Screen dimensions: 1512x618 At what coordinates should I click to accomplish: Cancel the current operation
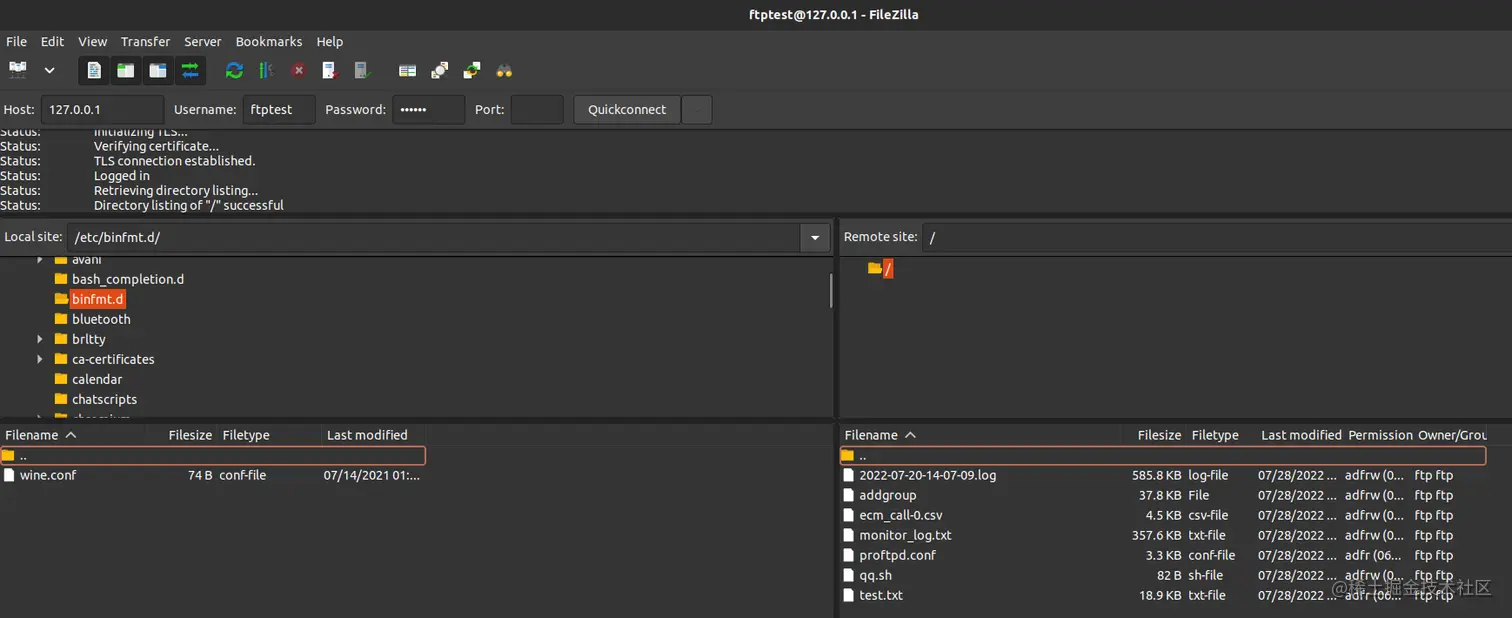click(x=298, y=70)
